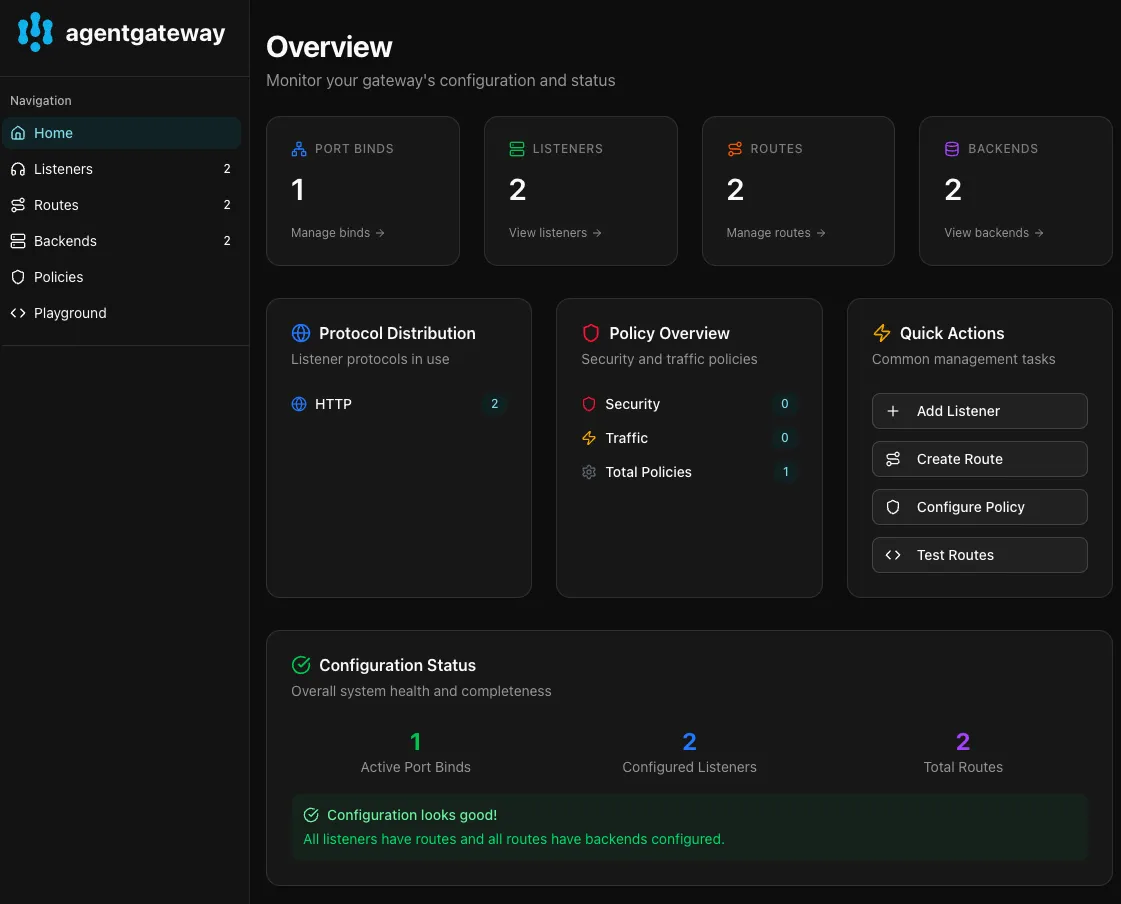The width and height of the screenshot is (1121, 904).
Task: Open the Listeners navigation item
Action: (122, 169)
